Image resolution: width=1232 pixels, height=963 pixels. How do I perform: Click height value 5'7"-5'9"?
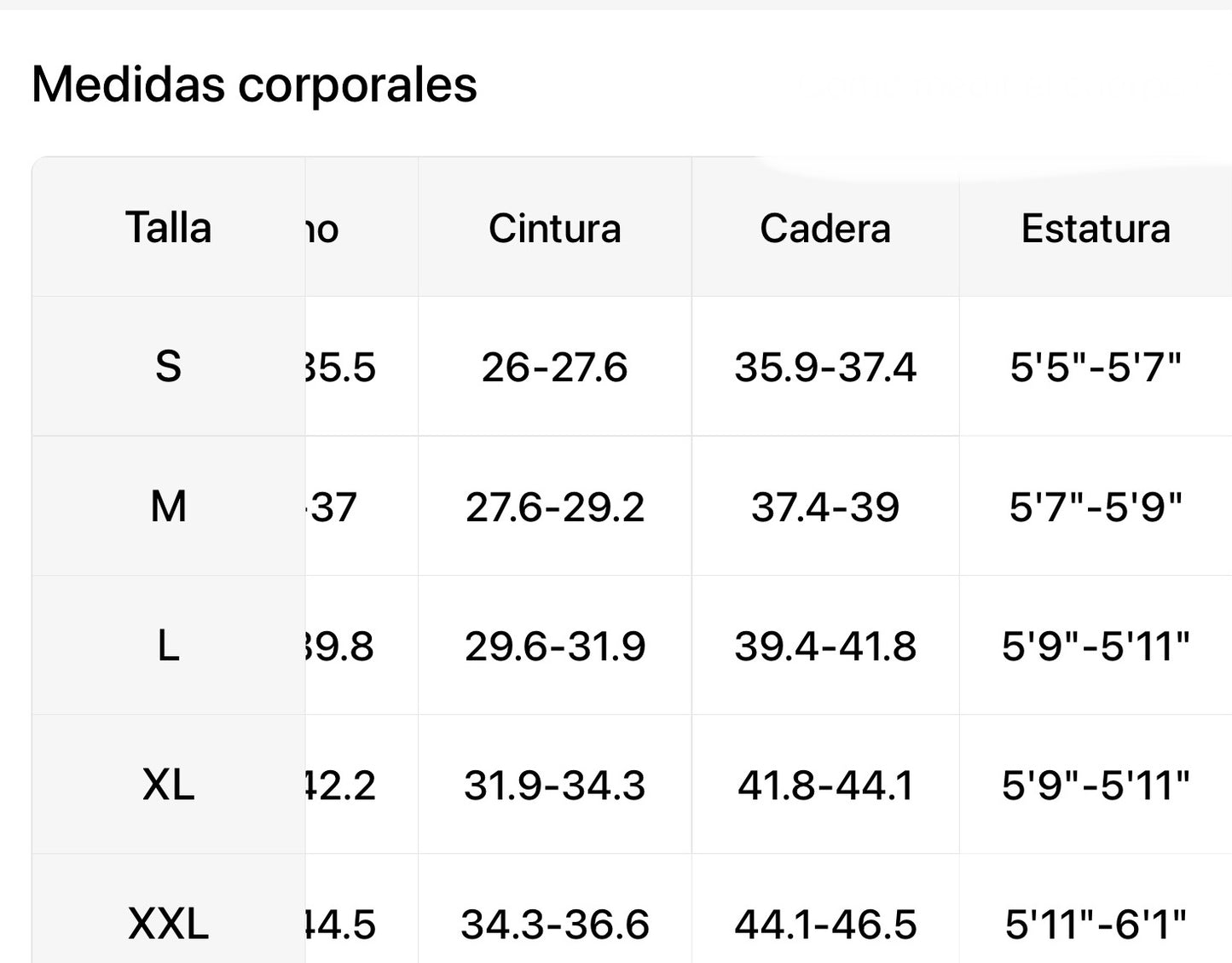[x=1096, y=508]
